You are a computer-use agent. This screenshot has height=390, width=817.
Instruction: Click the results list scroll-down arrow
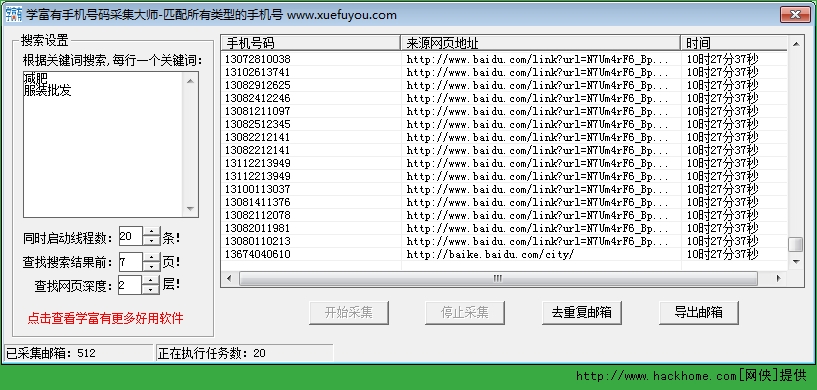[796, 262]
